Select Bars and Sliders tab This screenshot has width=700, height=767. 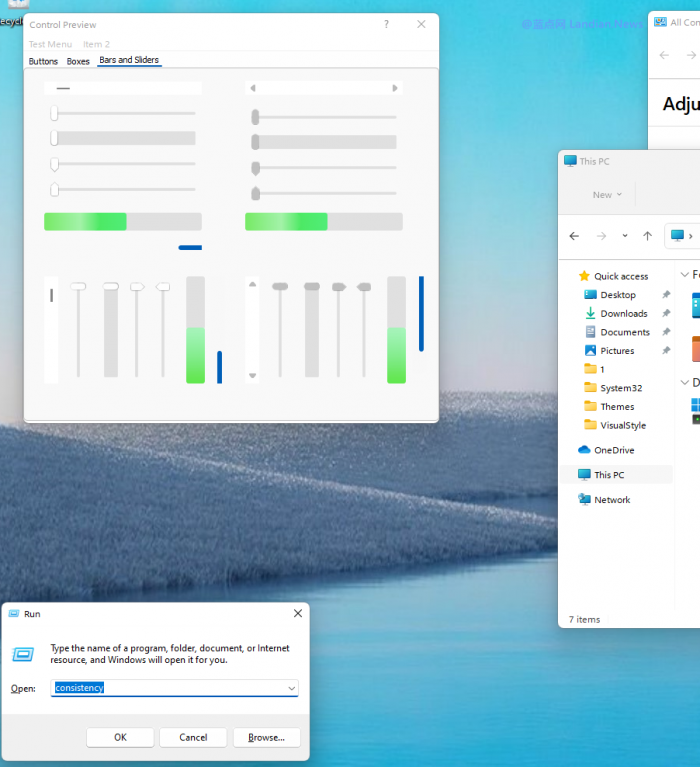click(129, 60)
